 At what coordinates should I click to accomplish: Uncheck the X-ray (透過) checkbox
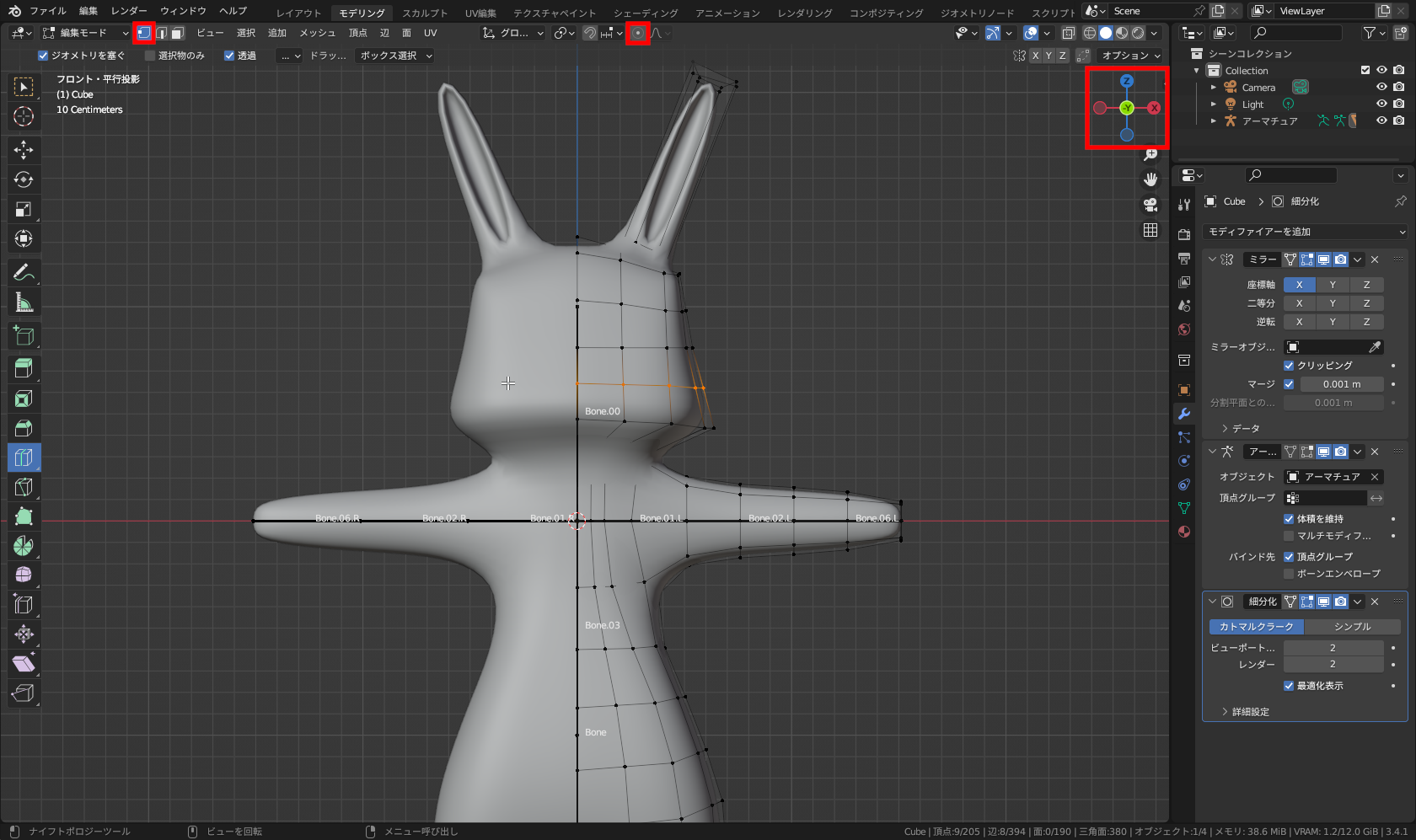point(229,56)
